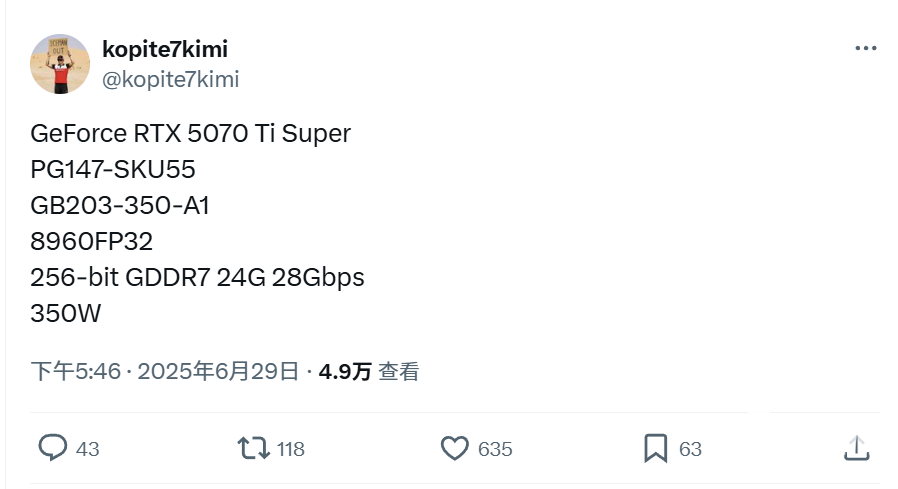Image resolution: width=898 pixels, height=489 pixels.
Task: Click the bookmark count 63
Action: coord(690,449)
